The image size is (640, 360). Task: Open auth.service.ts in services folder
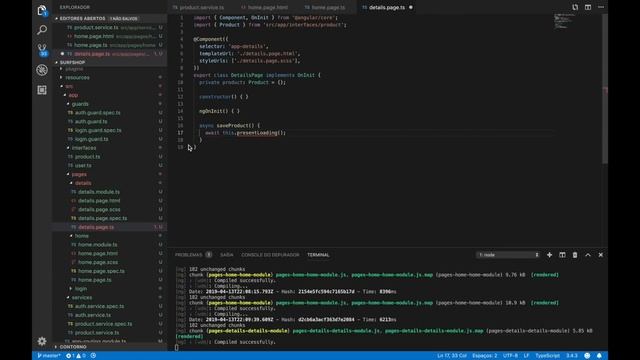[93, 315]
